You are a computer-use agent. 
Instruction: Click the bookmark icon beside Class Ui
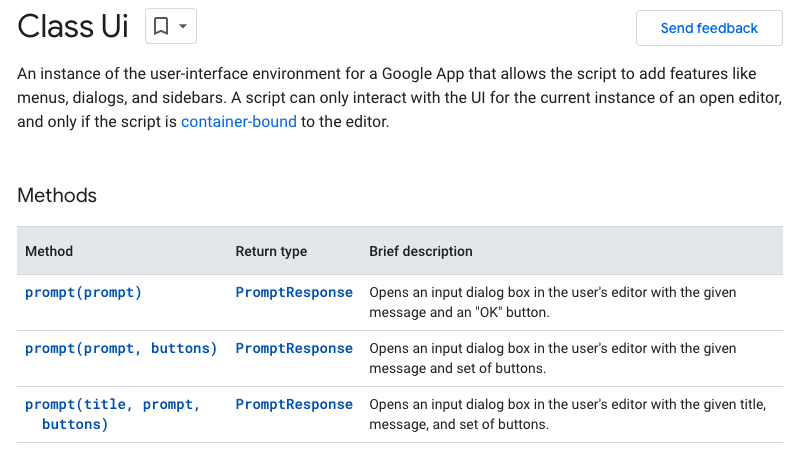[x=161, y=27]
